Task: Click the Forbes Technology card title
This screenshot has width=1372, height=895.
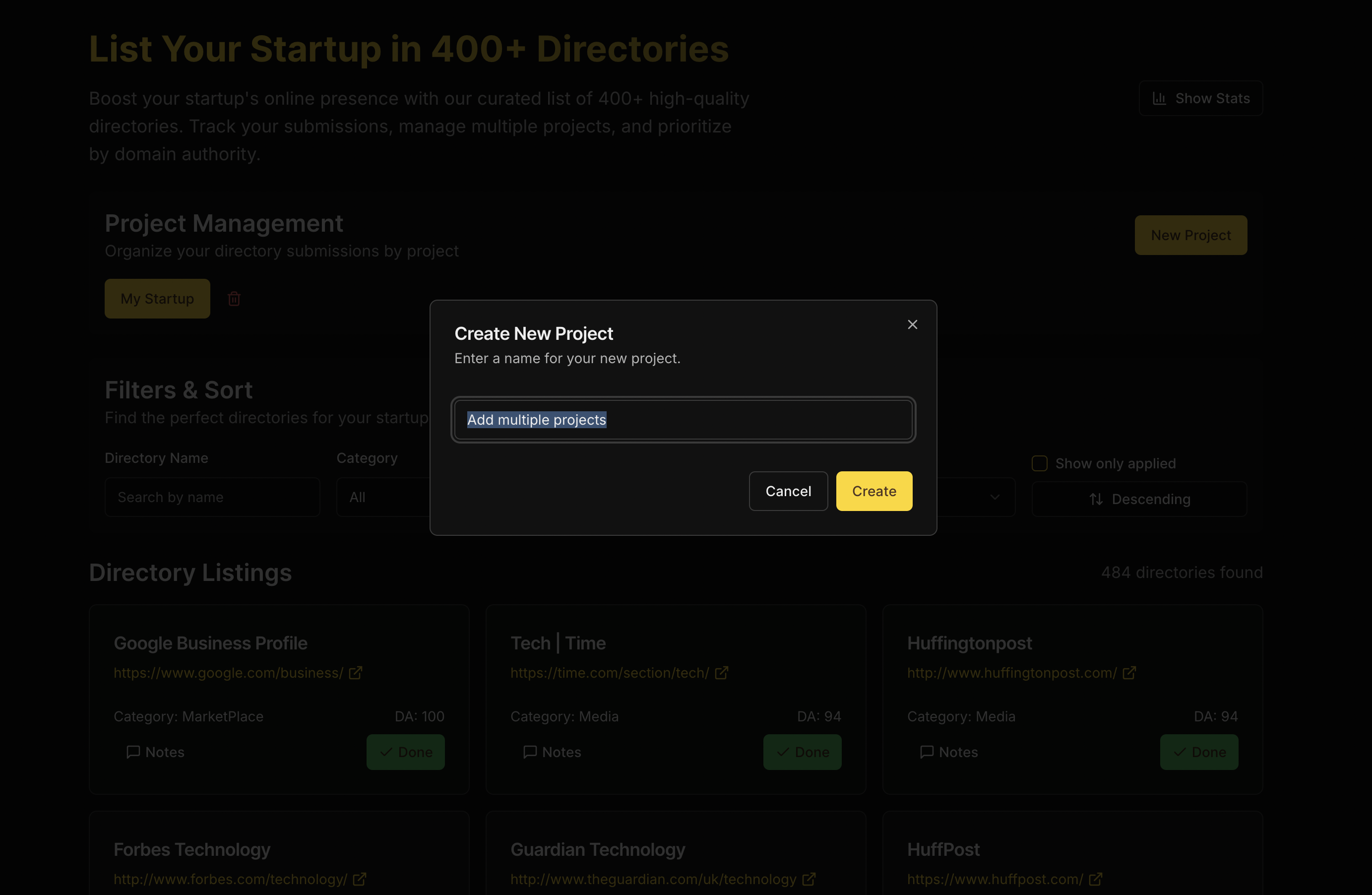Action: (192, 849)
